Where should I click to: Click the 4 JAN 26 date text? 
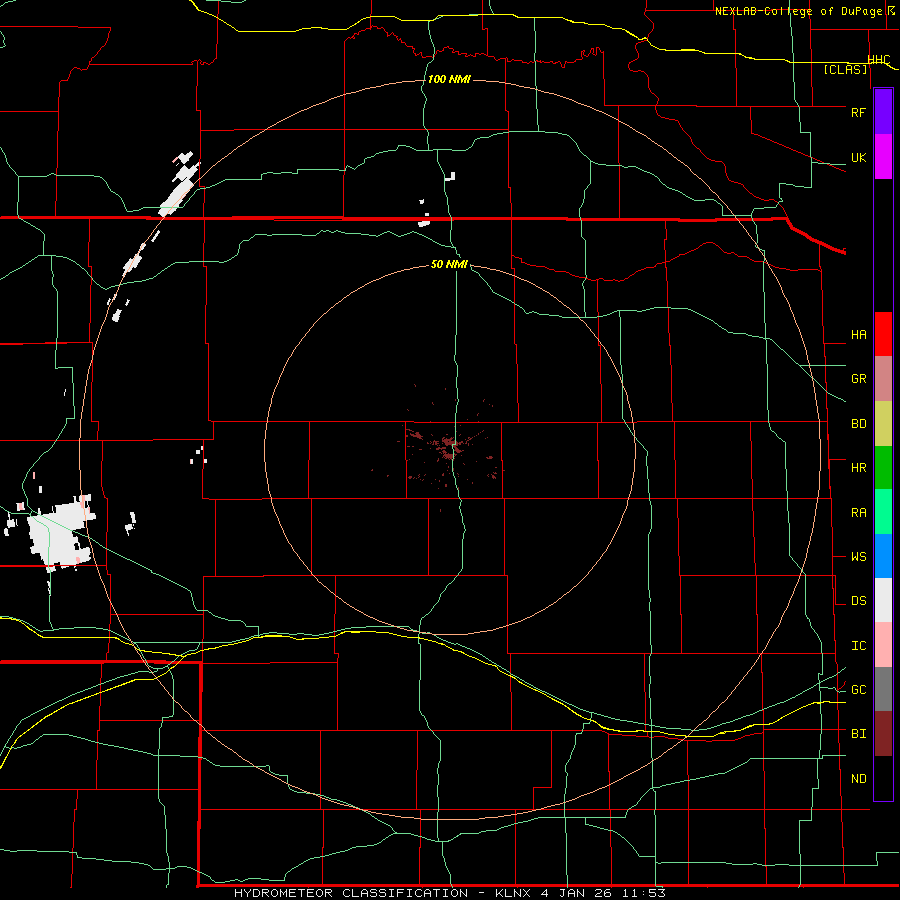click(x=576, y=893)
